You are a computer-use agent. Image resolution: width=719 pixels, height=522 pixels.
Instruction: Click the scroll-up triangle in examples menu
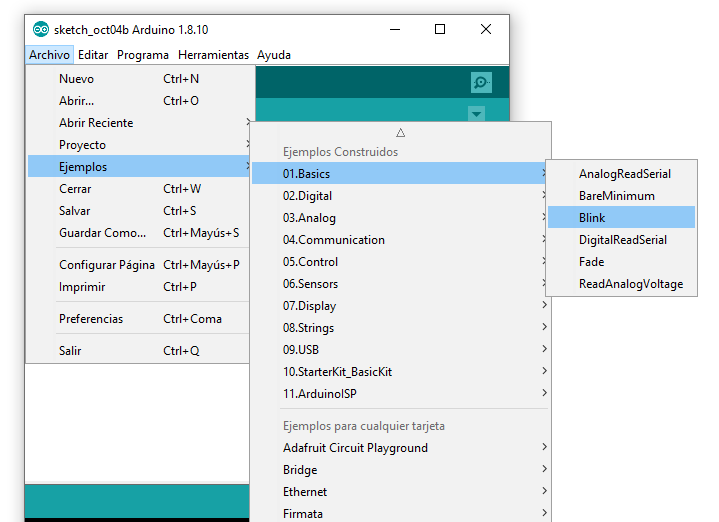[400, 133]
